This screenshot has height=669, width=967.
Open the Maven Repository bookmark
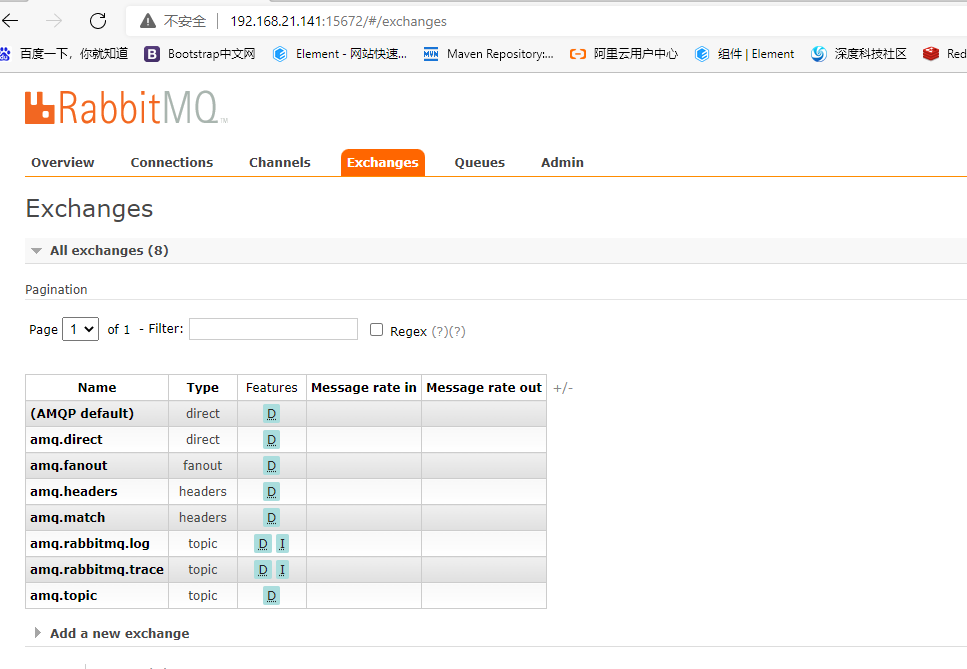tap(488, 54)
